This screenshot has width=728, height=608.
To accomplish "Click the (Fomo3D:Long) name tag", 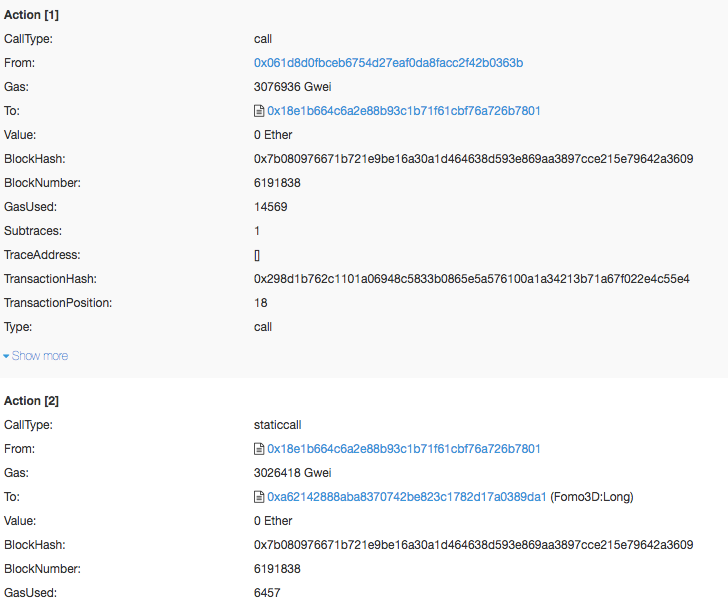I will pos(592,497).
